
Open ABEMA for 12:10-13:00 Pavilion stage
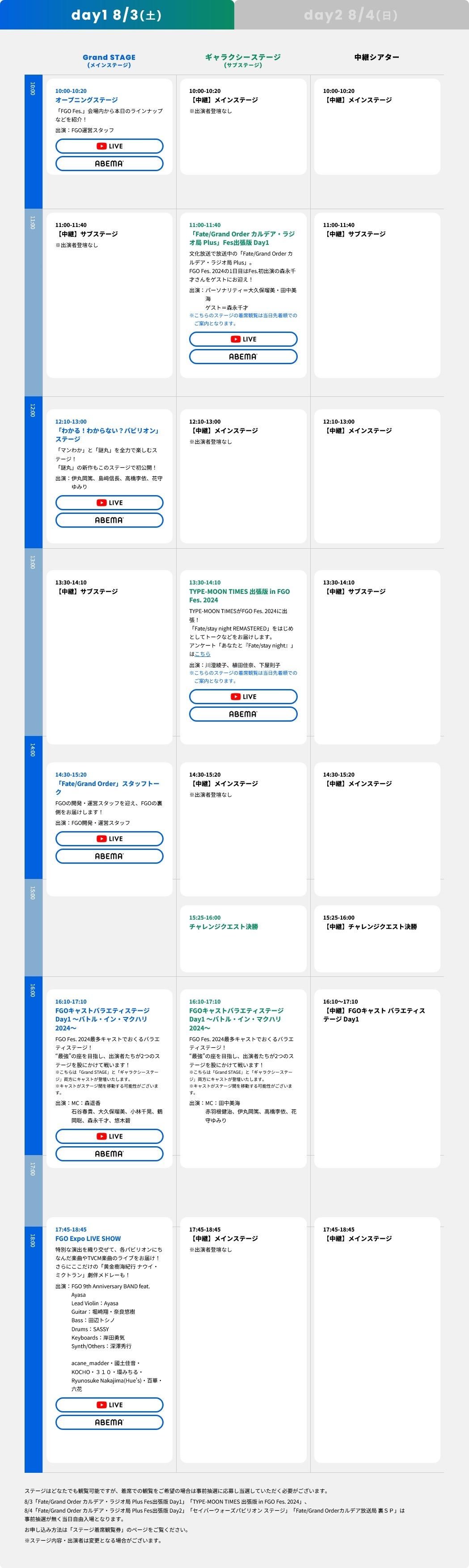(x=110, y=521)
